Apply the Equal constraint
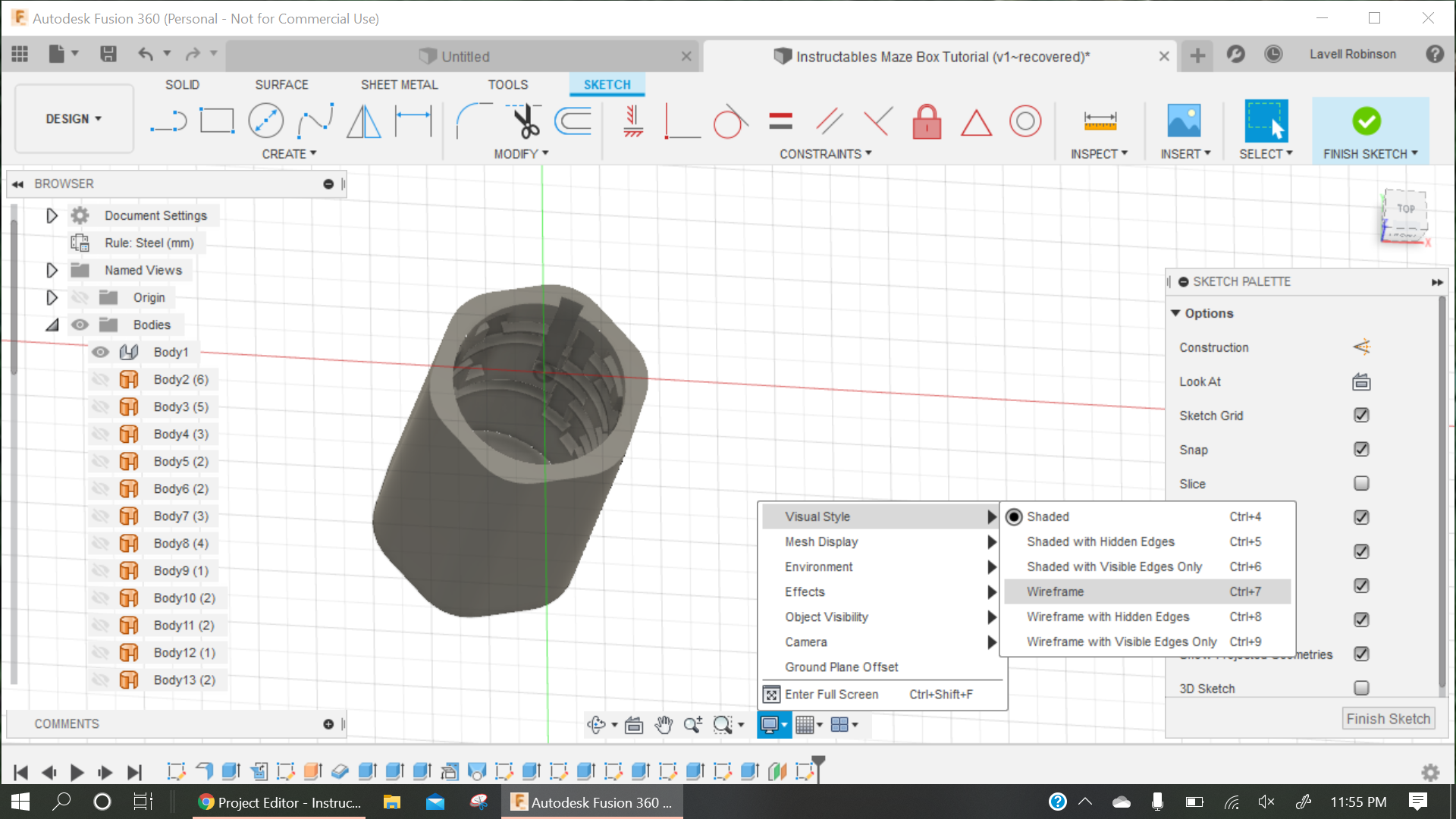Image resolution: width=1456 pixels, height=819 pixels. pyautogui.click(x=780, y=121)
